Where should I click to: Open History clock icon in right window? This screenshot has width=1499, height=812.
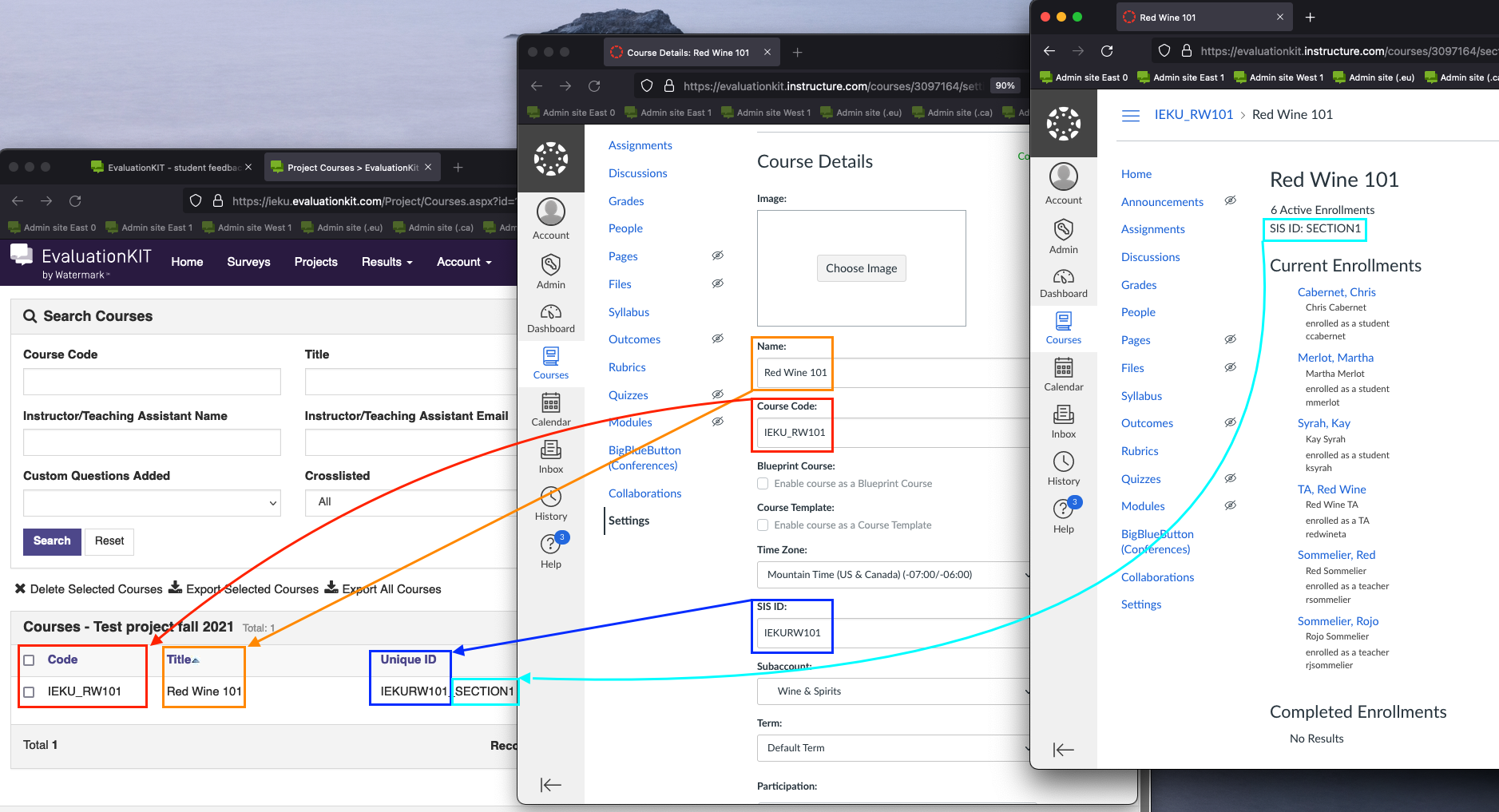point(1064,469)
